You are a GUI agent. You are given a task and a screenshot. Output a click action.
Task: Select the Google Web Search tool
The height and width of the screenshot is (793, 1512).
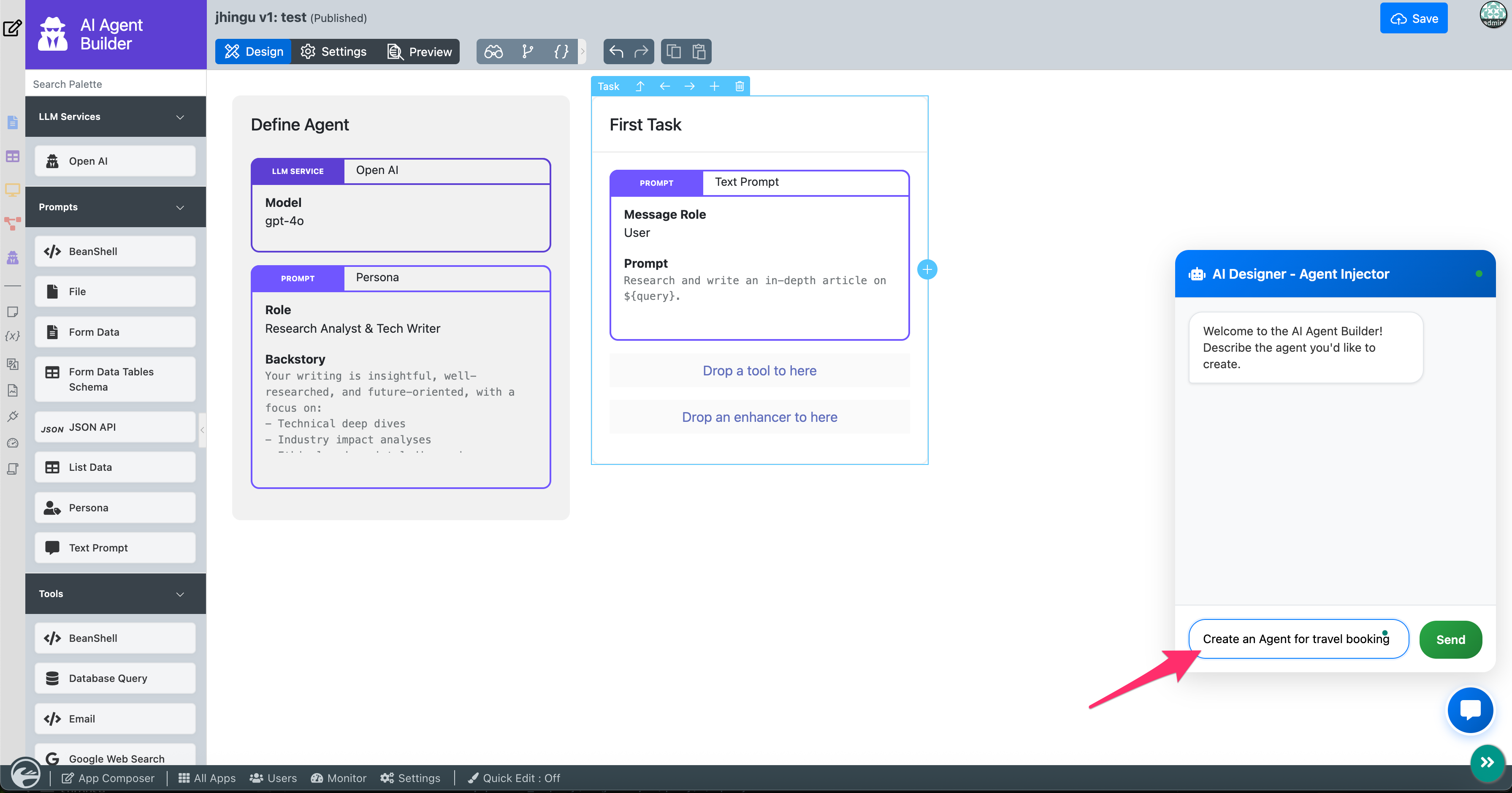[115, 755]
